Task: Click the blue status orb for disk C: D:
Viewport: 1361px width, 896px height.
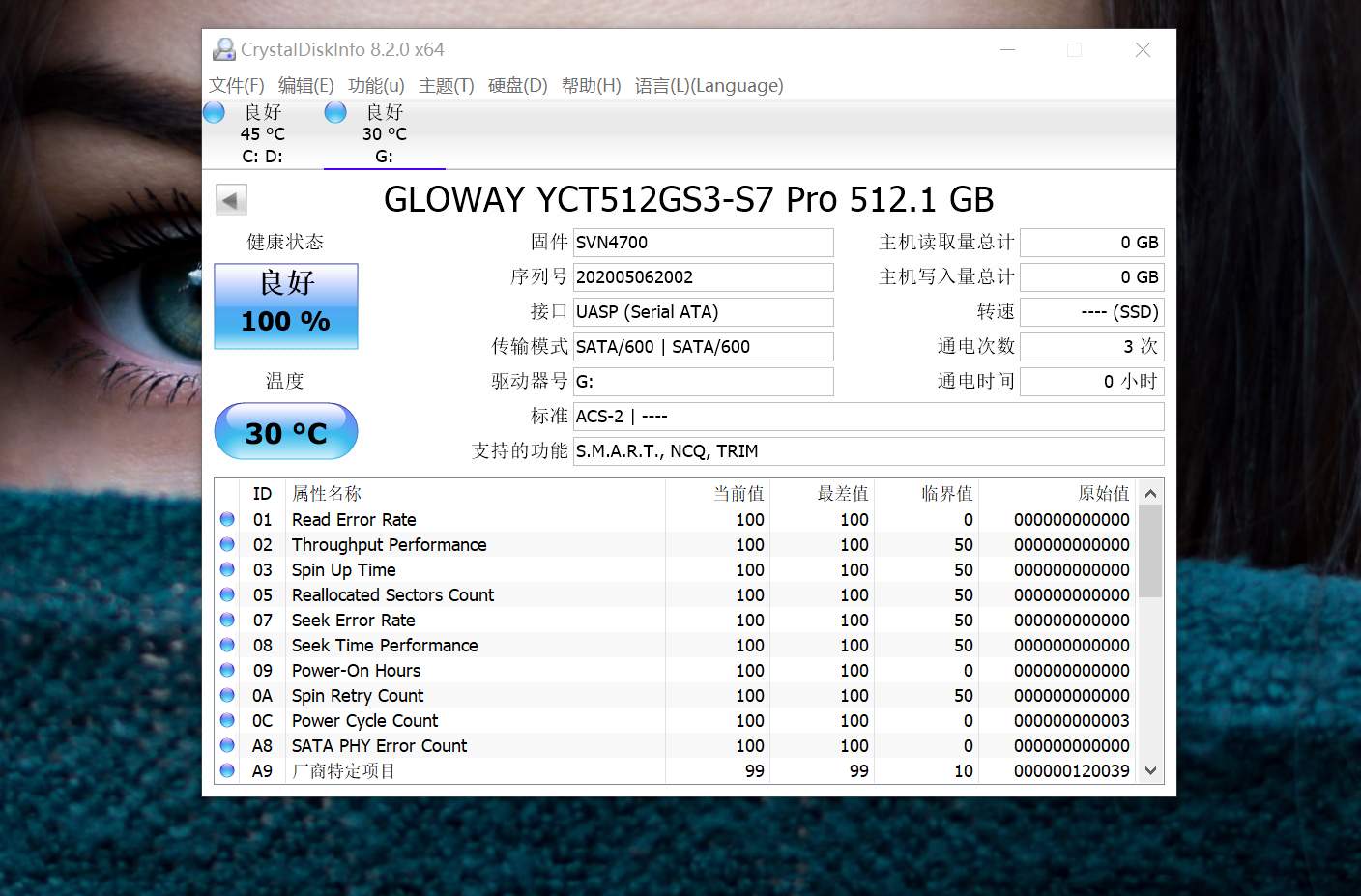Action: click(214, 113)
